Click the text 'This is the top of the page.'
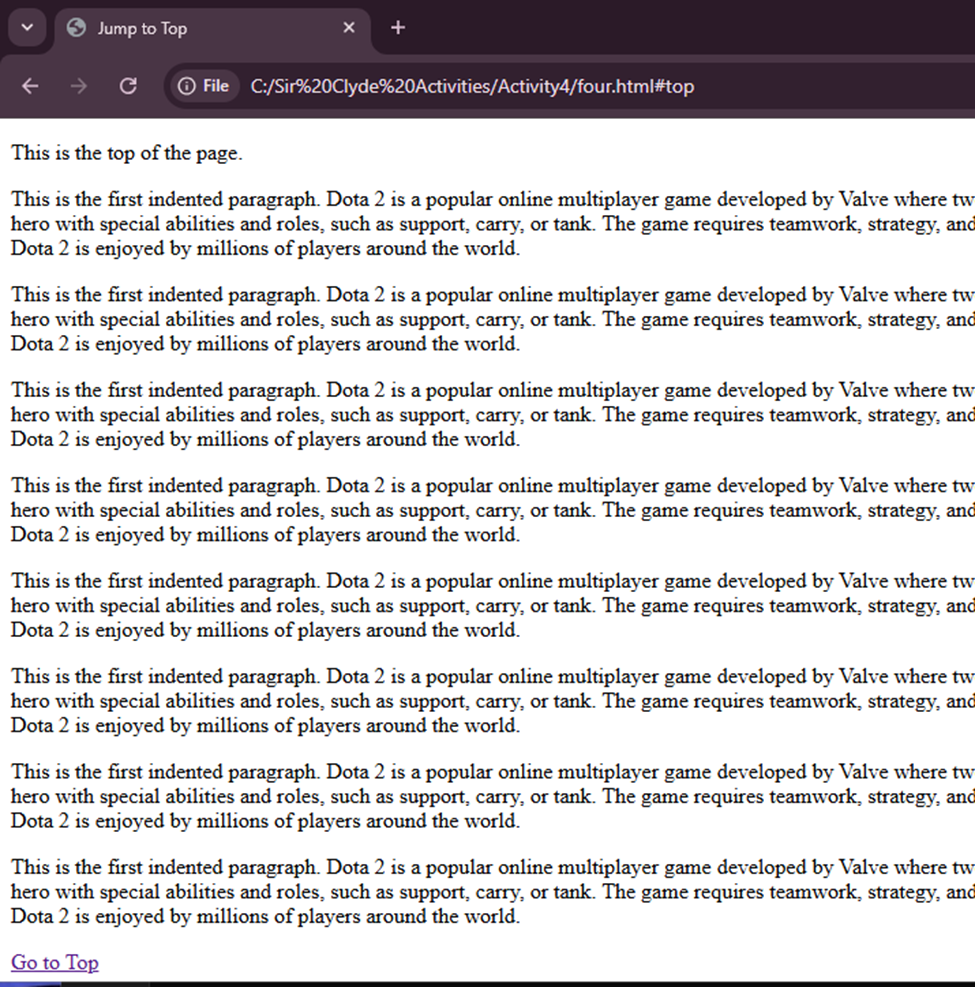This screenshot has width=975, height=987. [x=127, y=153]
